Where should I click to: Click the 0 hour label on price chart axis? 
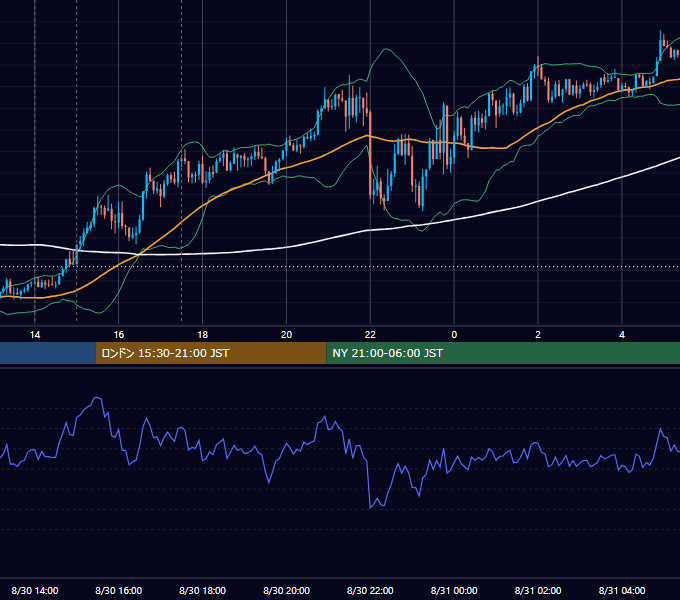tap(454, 335)
